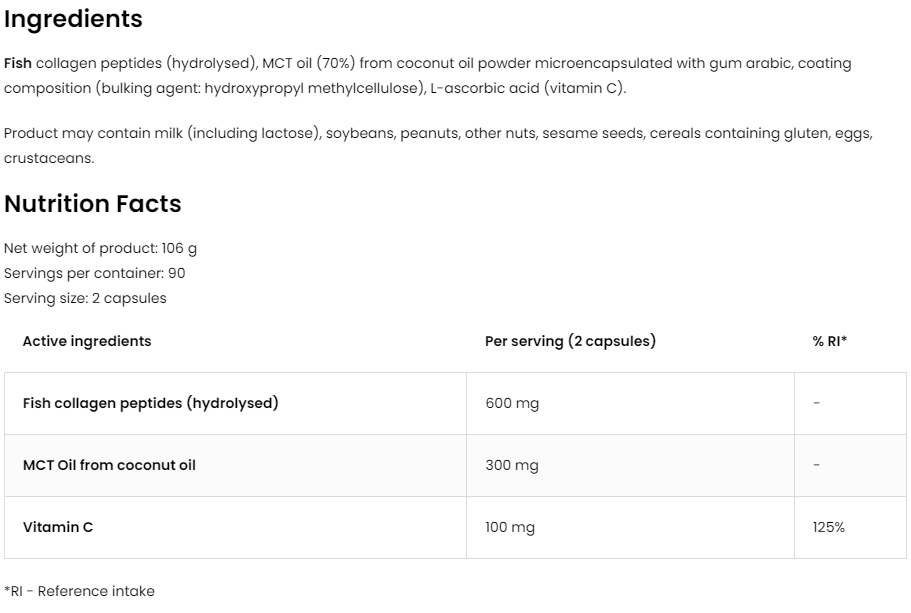The width and height of the screenshot is (911, 613).
Task: Click the Per serving (2 capsules) header
Action: [570, 341]
